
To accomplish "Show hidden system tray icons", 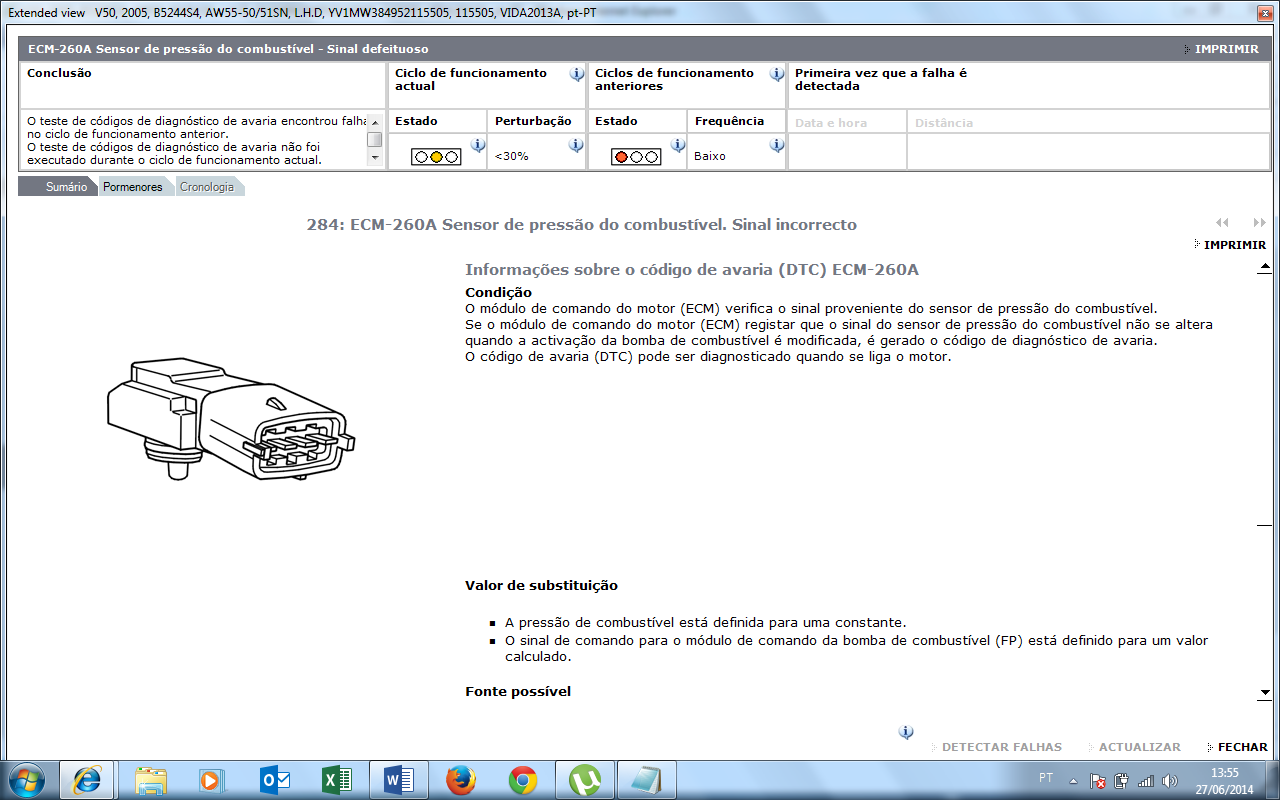I will point(1074,780).
